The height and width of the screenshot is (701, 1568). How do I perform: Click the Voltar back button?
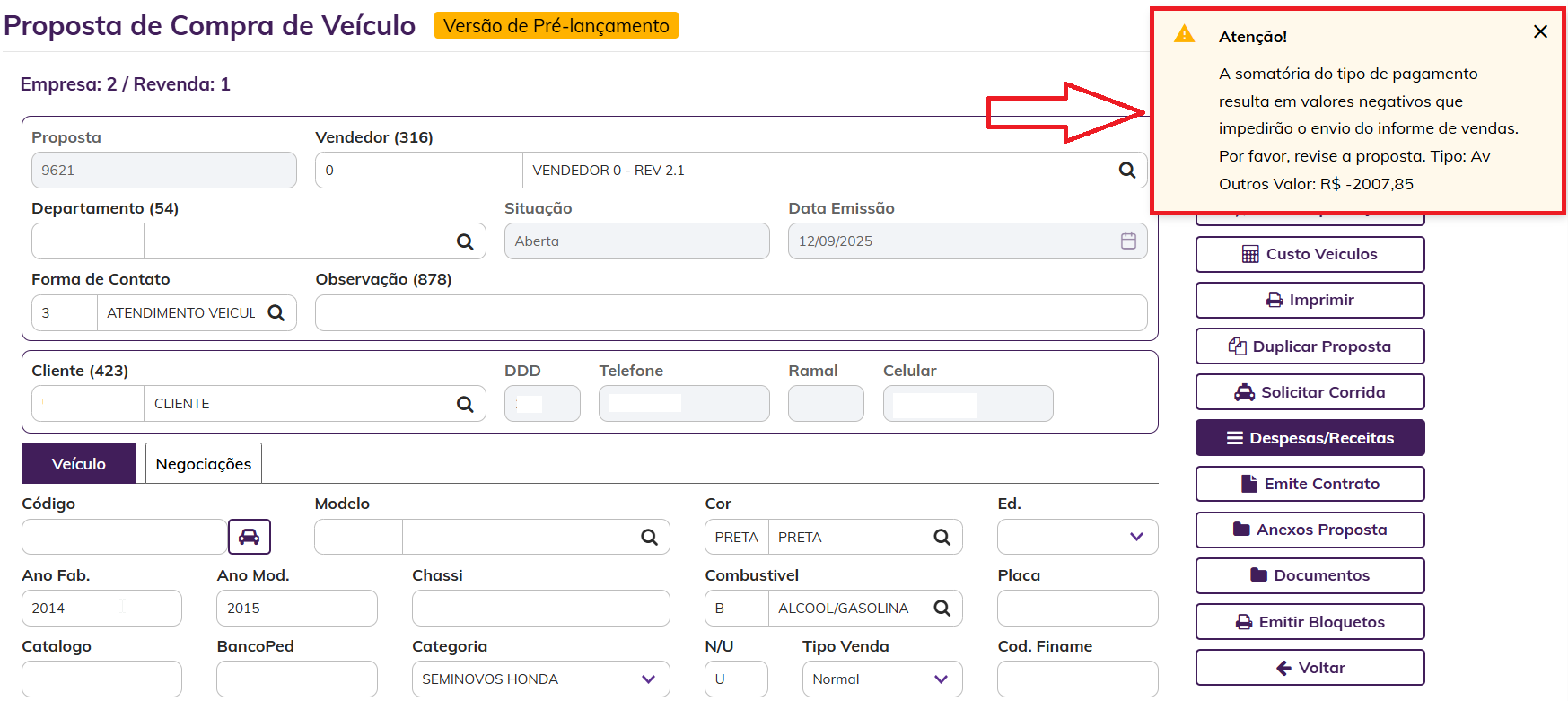point(1310,668)
